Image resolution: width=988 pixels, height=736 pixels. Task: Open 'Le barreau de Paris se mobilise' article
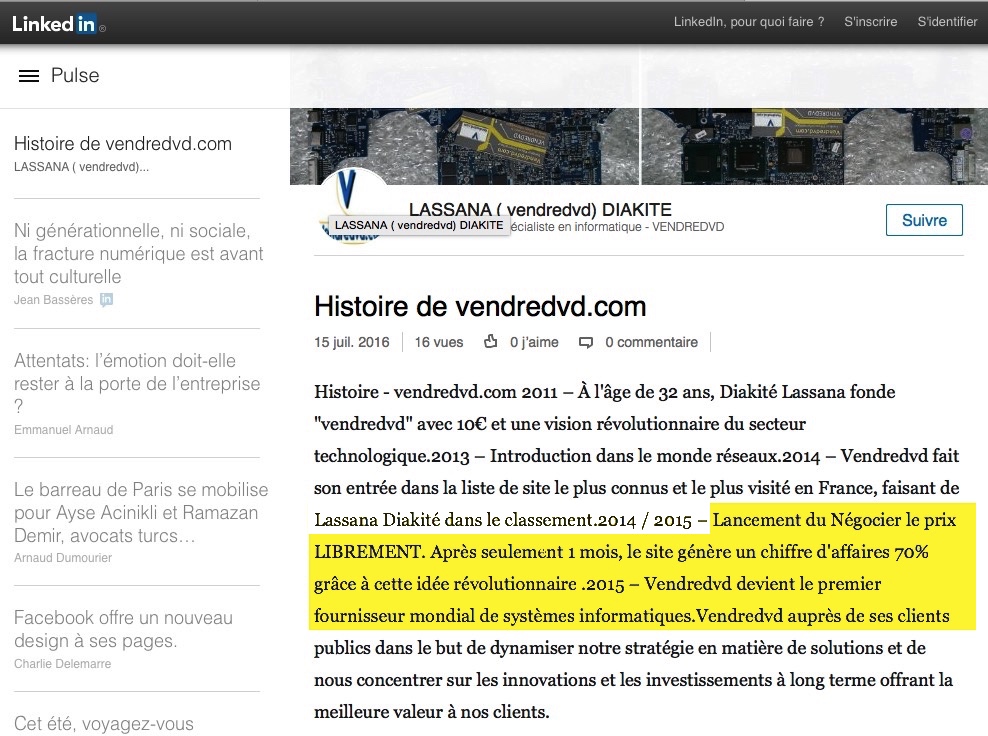(x=141, y=512)
